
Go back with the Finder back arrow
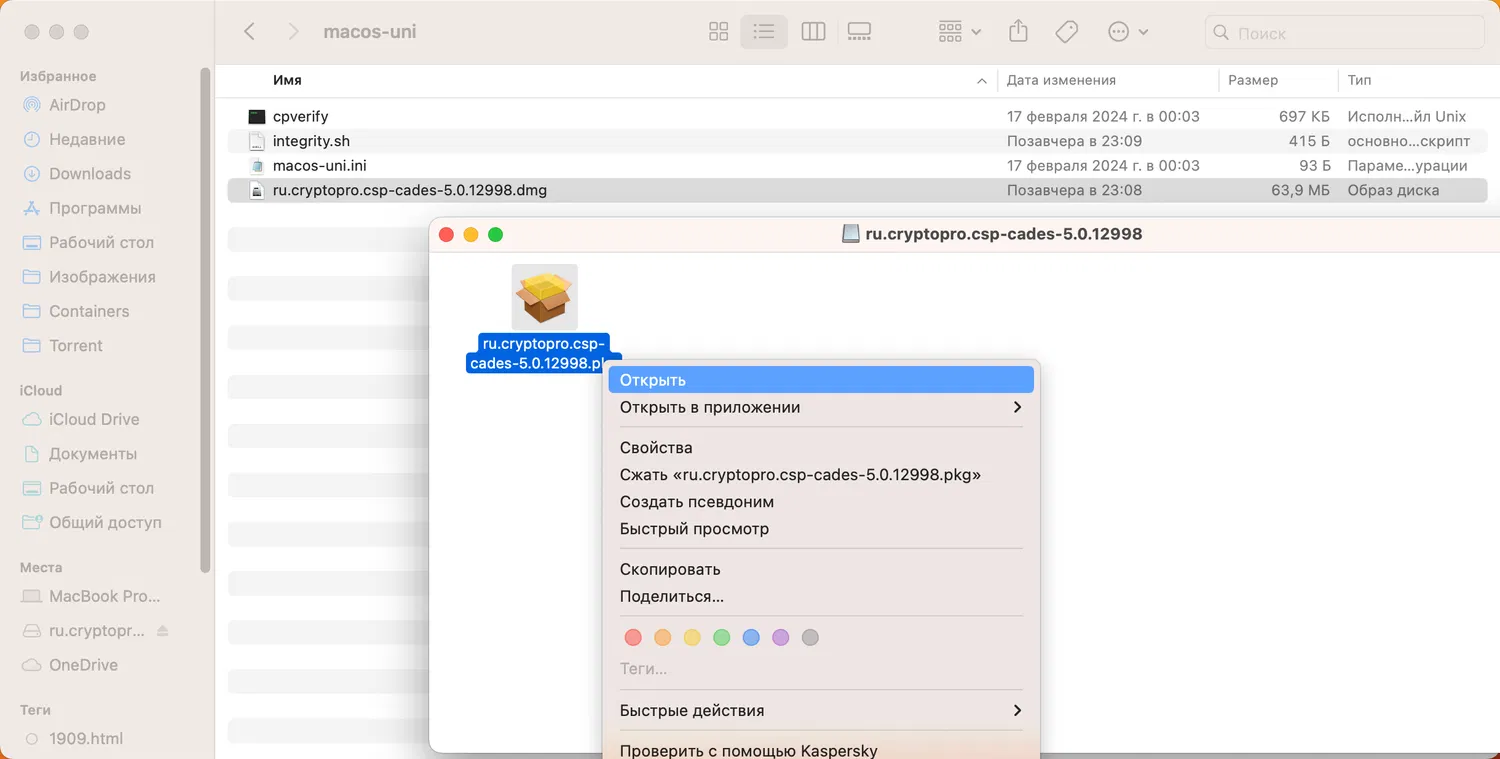click(250, 32)
